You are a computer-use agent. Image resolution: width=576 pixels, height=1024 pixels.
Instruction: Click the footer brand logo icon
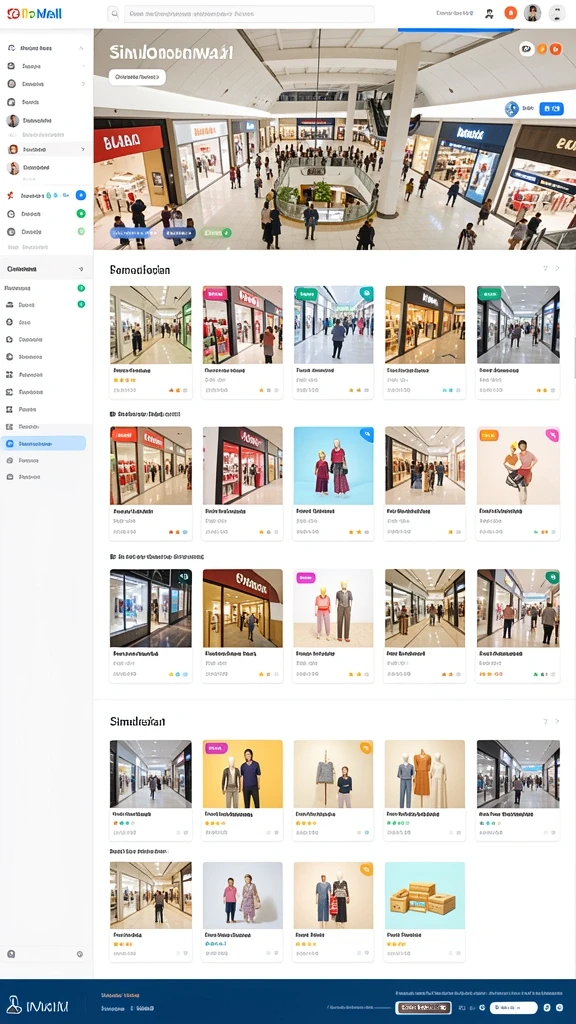[15, 1005]
